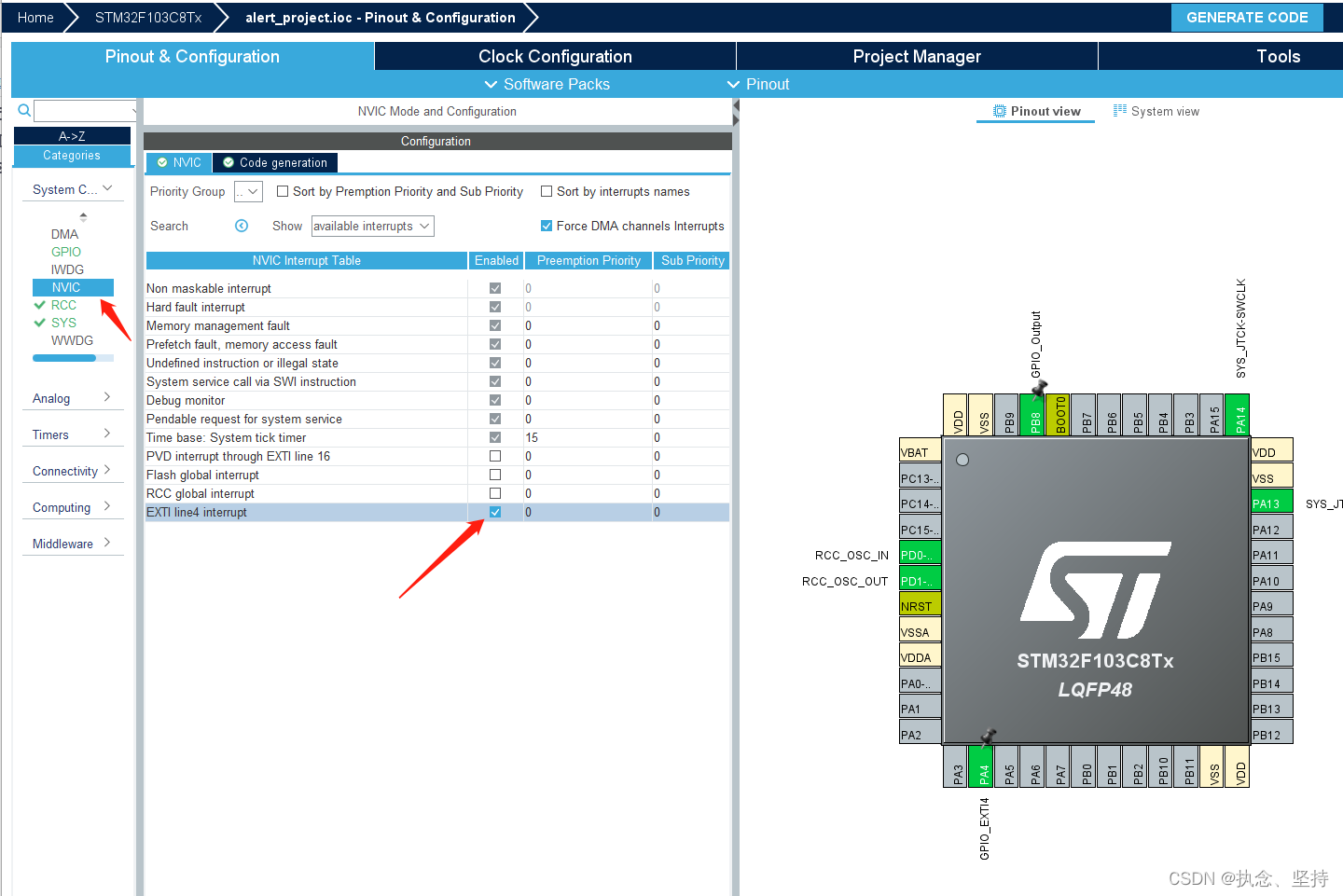Viewport: 1343px width, 896px height.
Task: Click the GENERATE CODE button
Action: point(1247,17)
